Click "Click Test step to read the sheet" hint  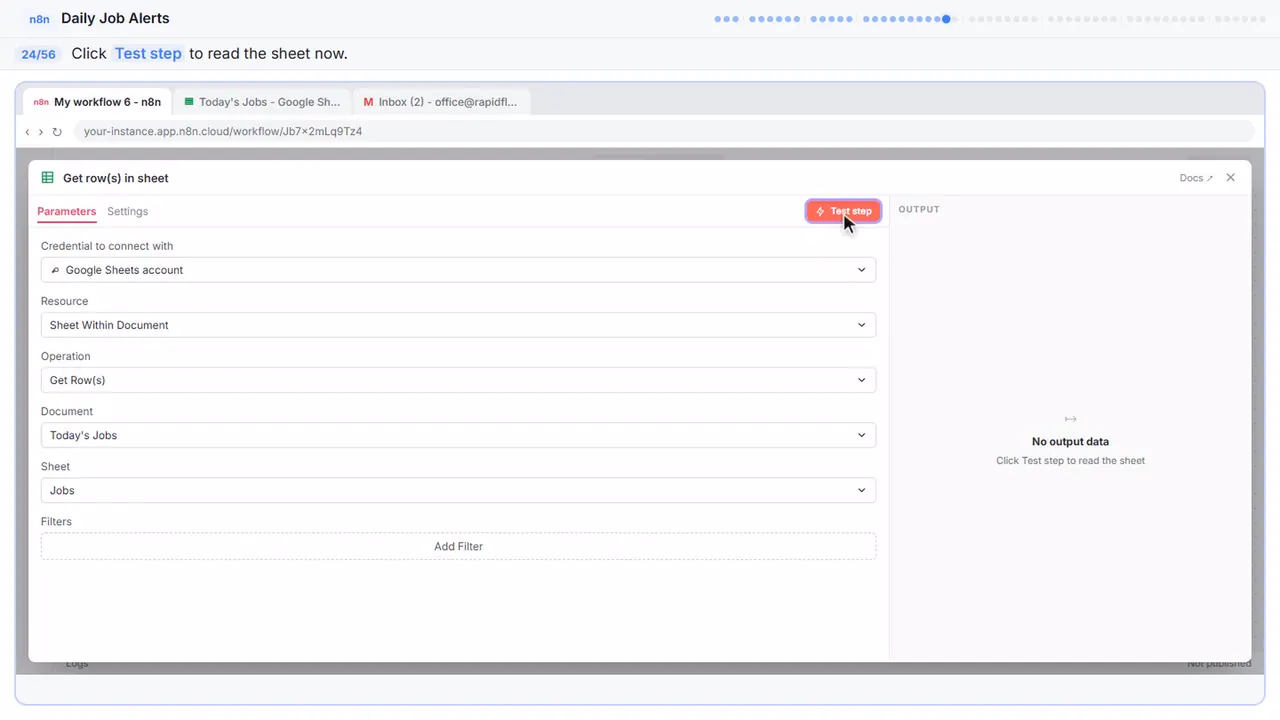(1070, 461)
